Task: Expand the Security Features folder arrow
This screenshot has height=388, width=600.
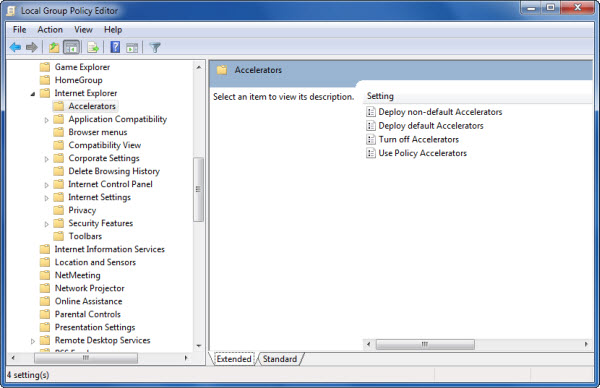Action: (47, 224)
